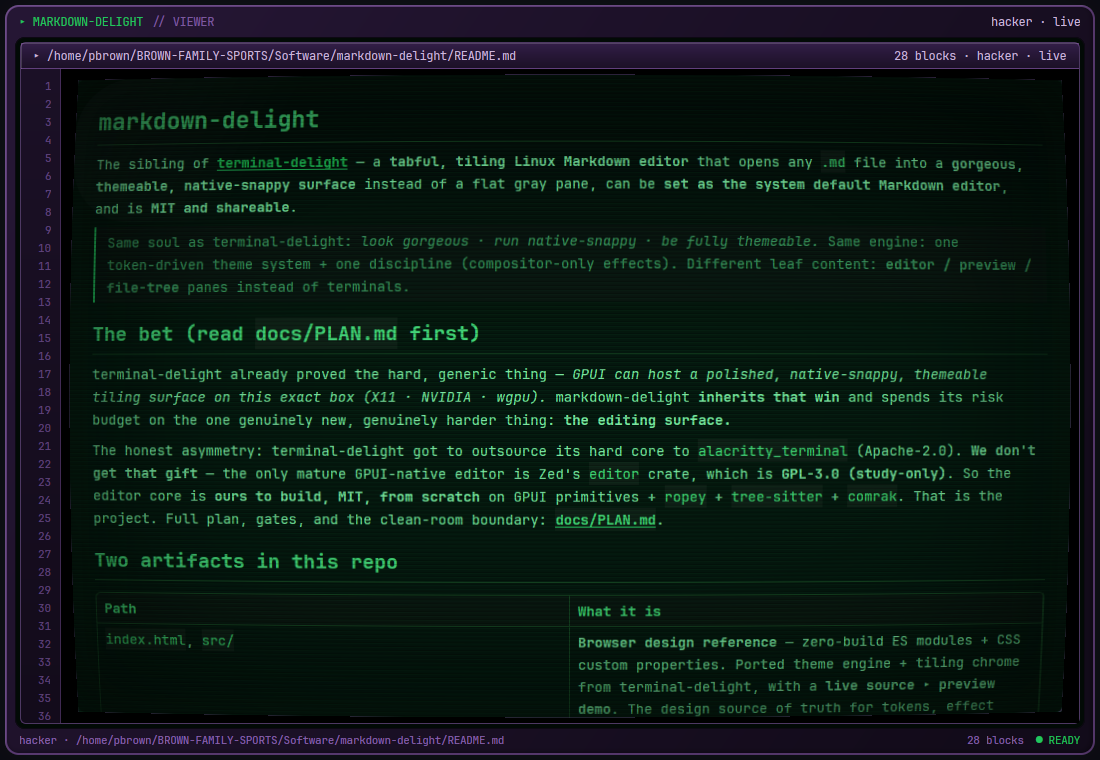Click line number 15 in the gutter
1100x760 pixels.
coord(44,338)
